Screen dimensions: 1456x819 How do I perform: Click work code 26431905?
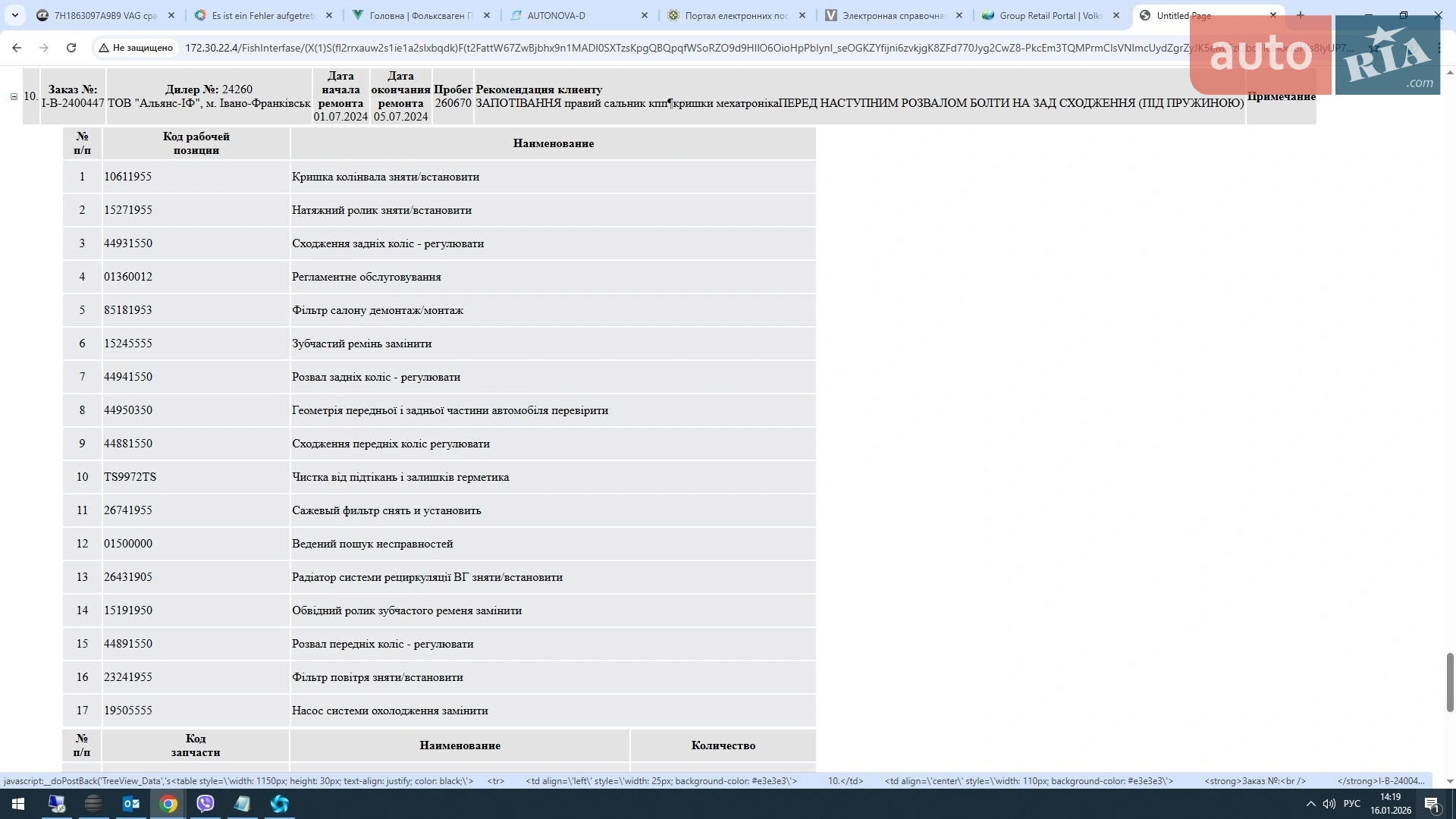[127, 577]
